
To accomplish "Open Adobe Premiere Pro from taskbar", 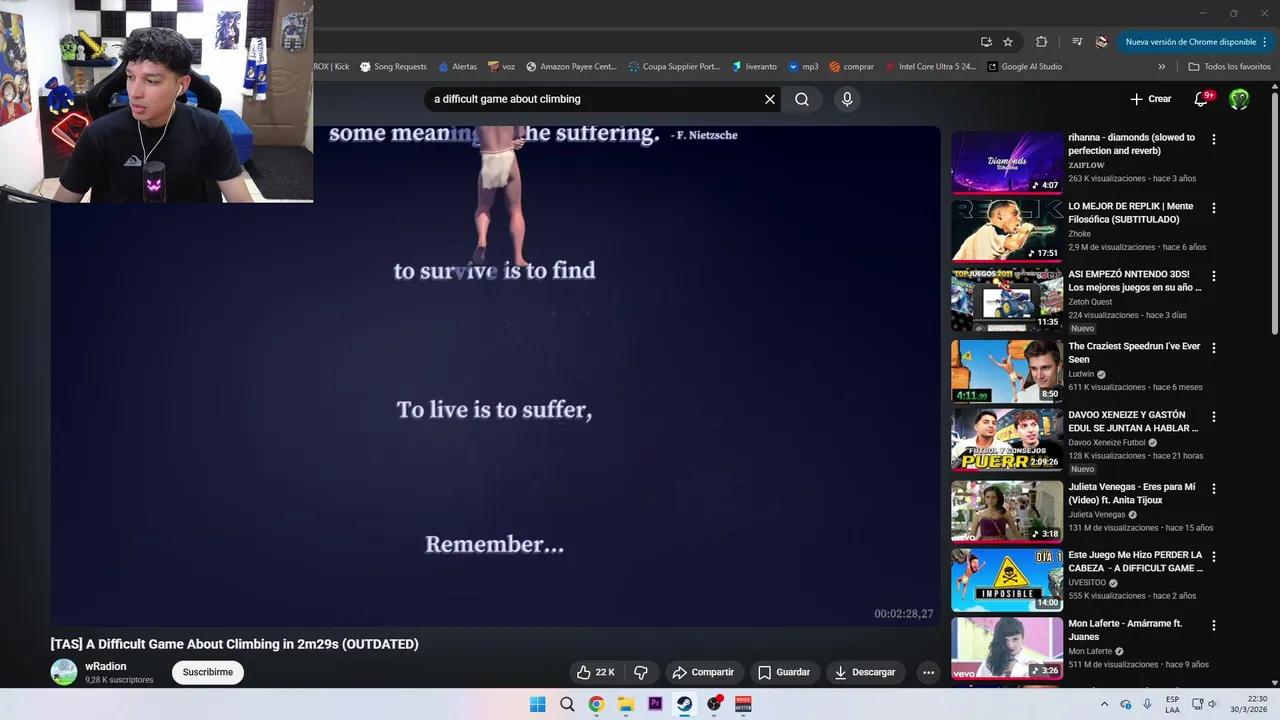I will point(655,704).
